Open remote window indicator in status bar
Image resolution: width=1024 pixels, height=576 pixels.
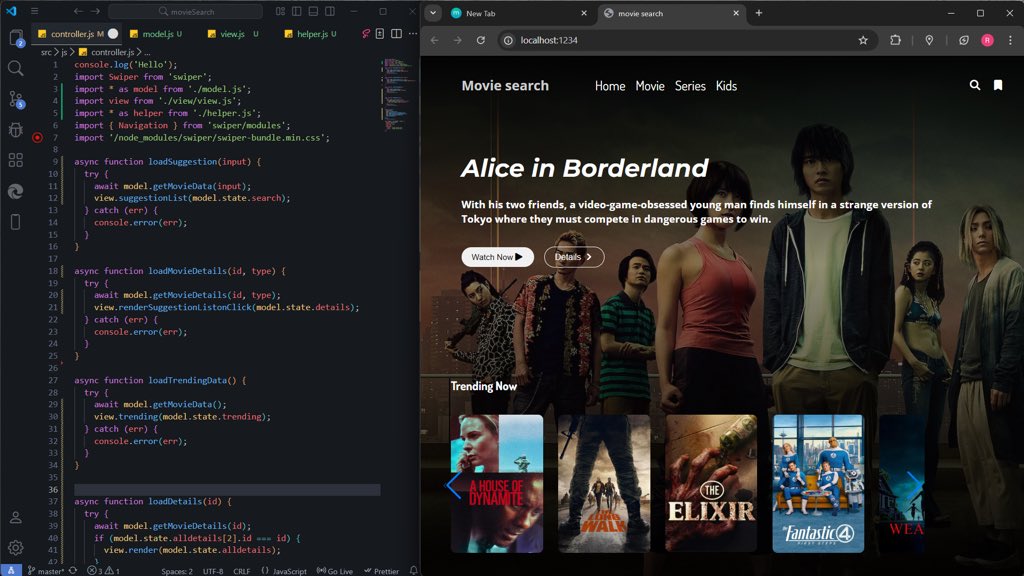click(x=11, y=570)
